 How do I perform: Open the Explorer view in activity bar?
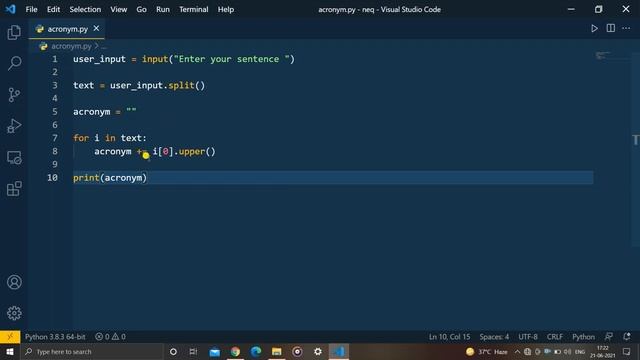point(14,32)
